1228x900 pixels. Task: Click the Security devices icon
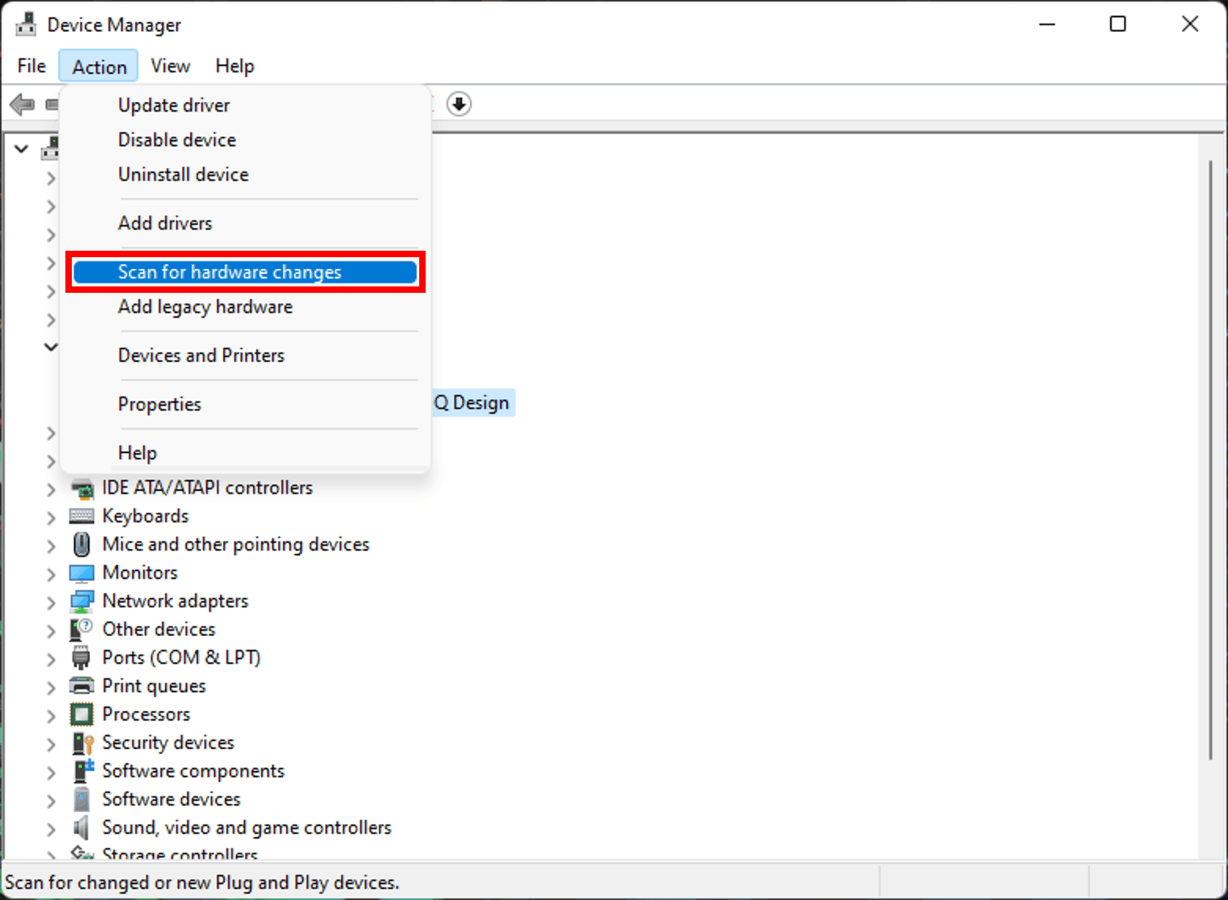point(82,743)
